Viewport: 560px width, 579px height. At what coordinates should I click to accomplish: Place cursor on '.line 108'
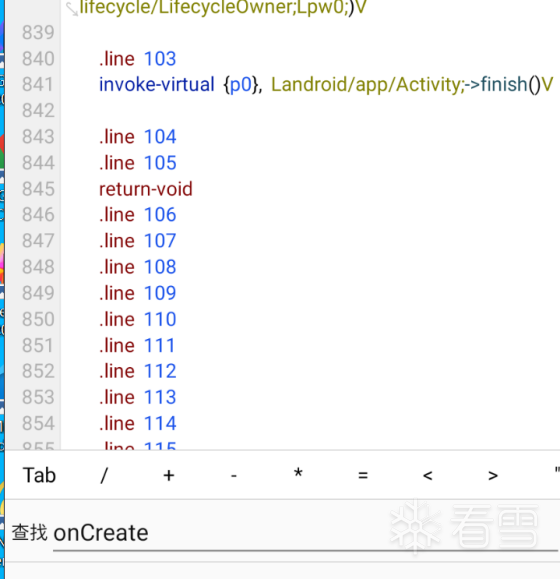pos(138,267)
